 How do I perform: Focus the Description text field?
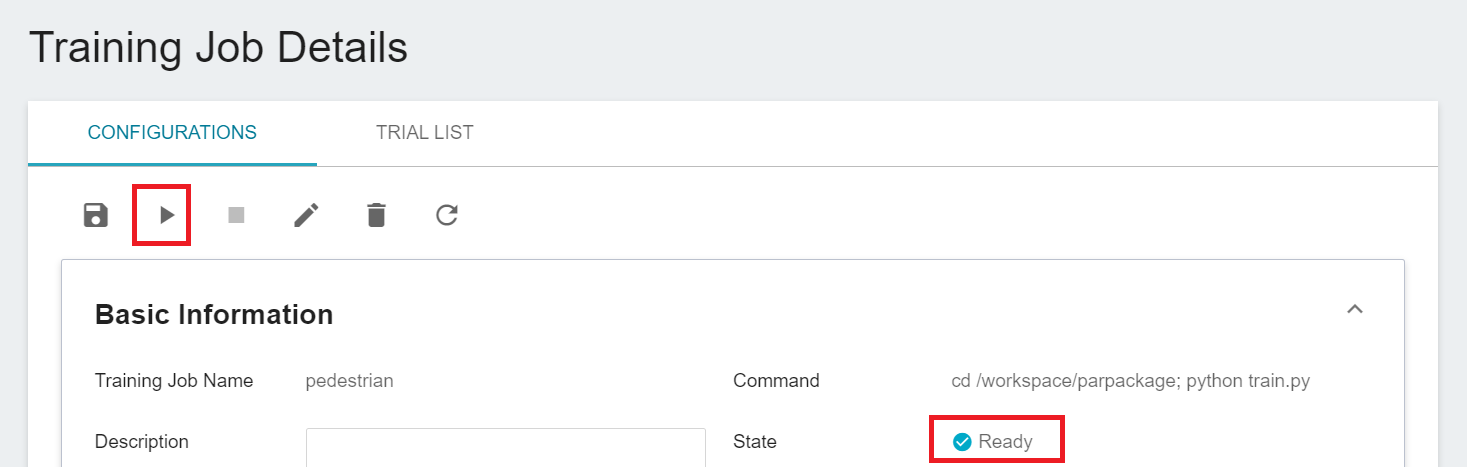[x=506, y=447]
